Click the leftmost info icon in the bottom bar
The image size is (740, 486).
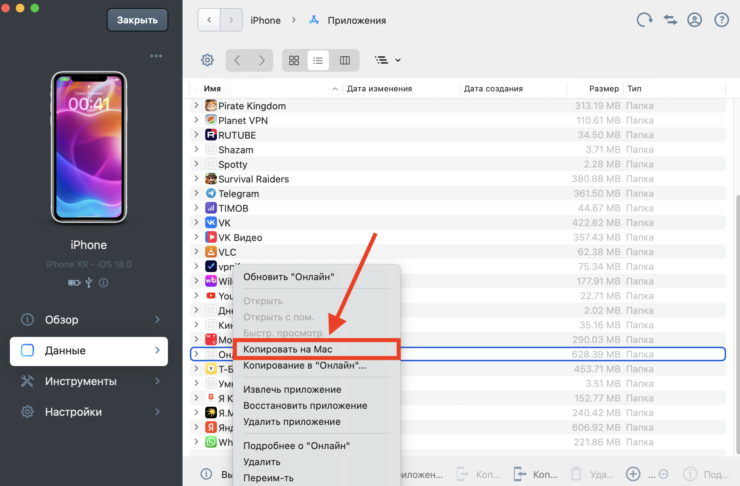[x=206, y=474]
